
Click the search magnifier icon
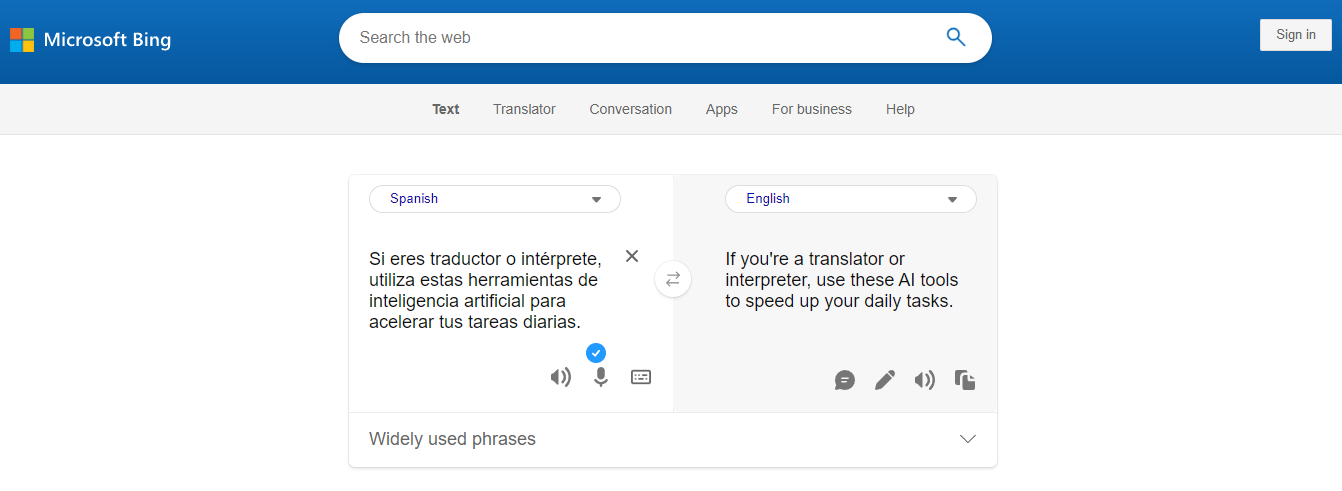tap(955, 38)
